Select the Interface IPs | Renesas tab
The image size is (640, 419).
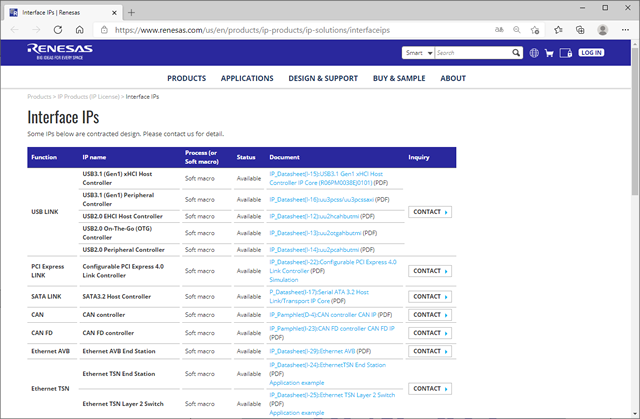[63, 13]
